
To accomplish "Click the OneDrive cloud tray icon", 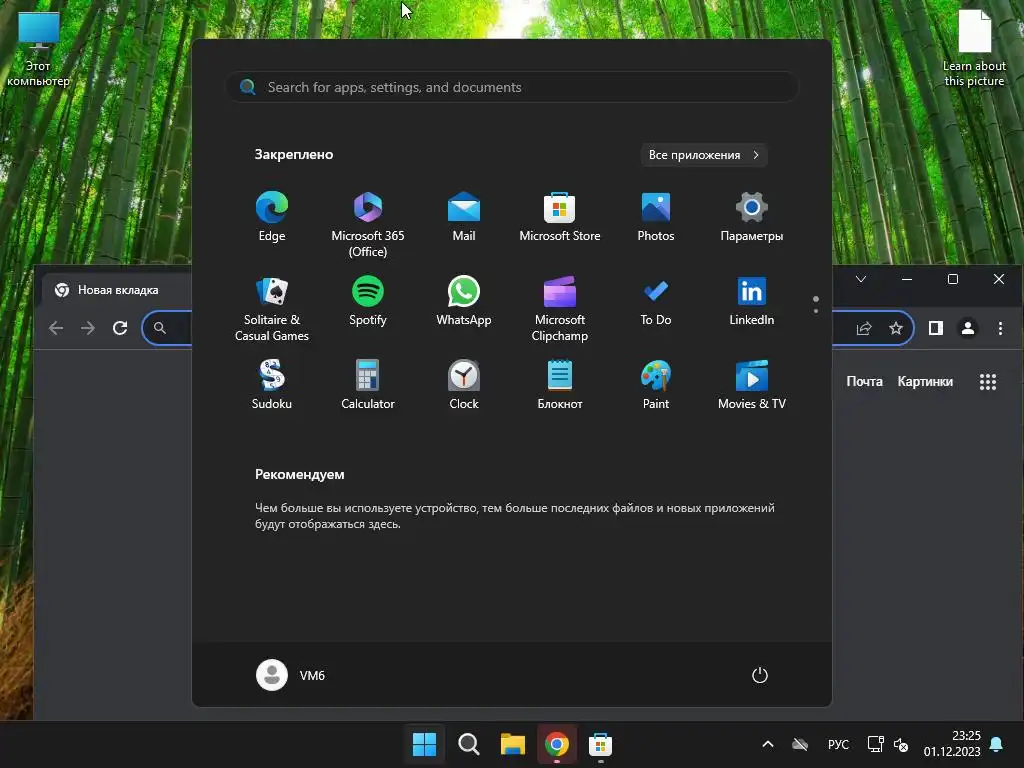I will [x=800, y=744].
